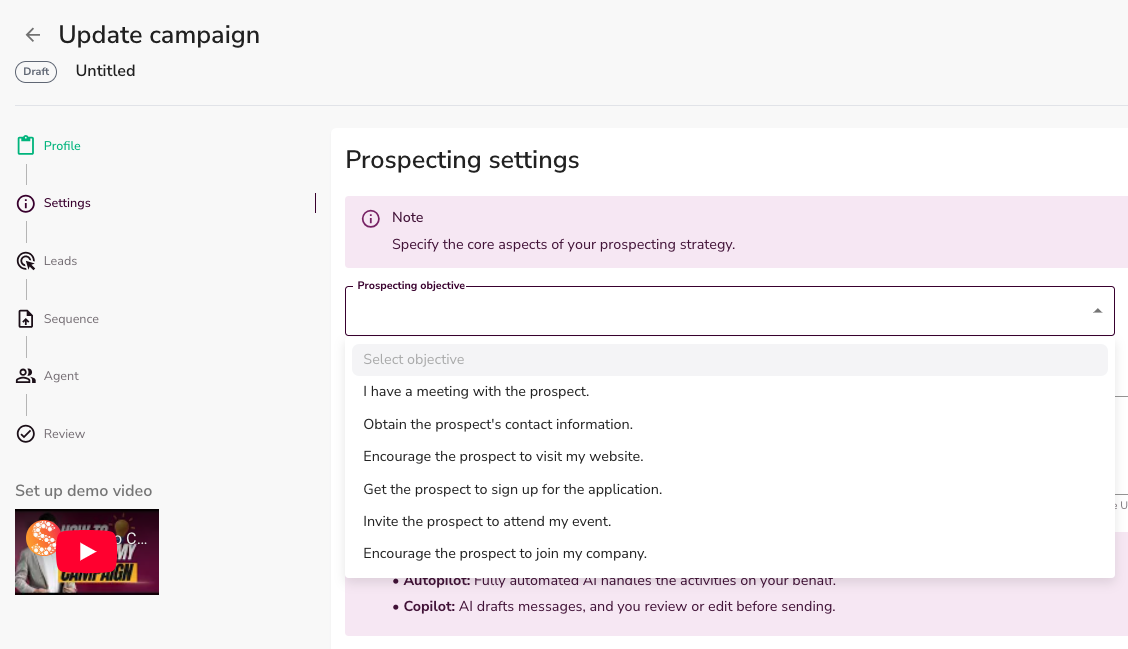Open the Leads step in sidebar

pyautogui.click(x=60, y=261)
